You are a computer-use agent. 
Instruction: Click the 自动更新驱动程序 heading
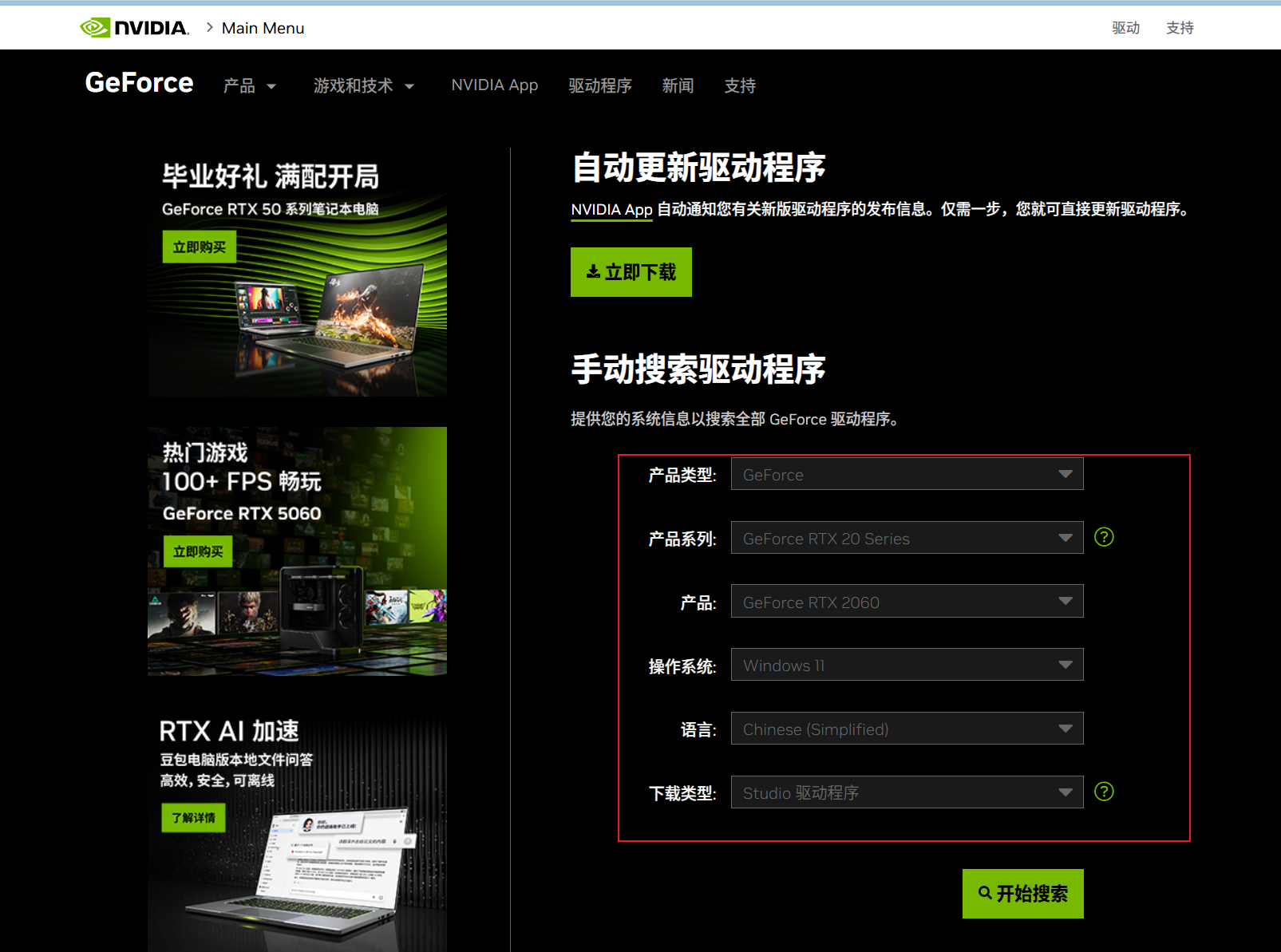pos(699,168)
